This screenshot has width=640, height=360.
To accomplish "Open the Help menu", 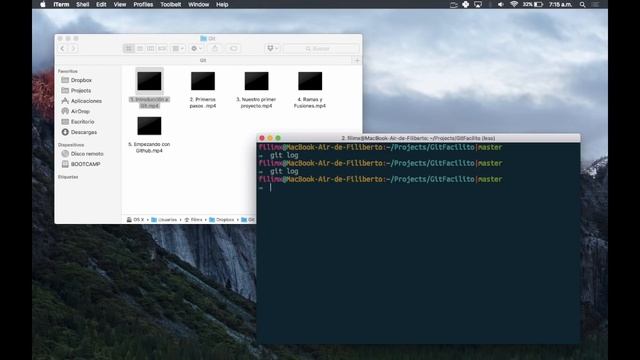I will (x=222, y=4).
